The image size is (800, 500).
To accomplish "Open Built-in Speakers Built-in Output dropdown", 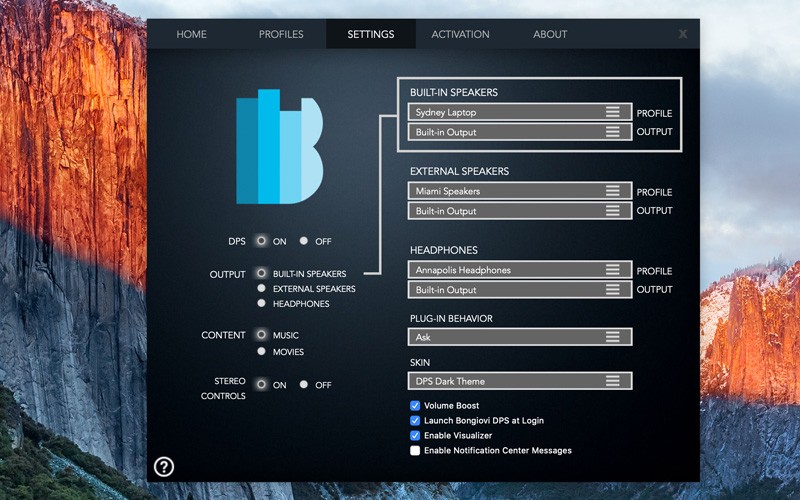I will [x=520, y=132].
